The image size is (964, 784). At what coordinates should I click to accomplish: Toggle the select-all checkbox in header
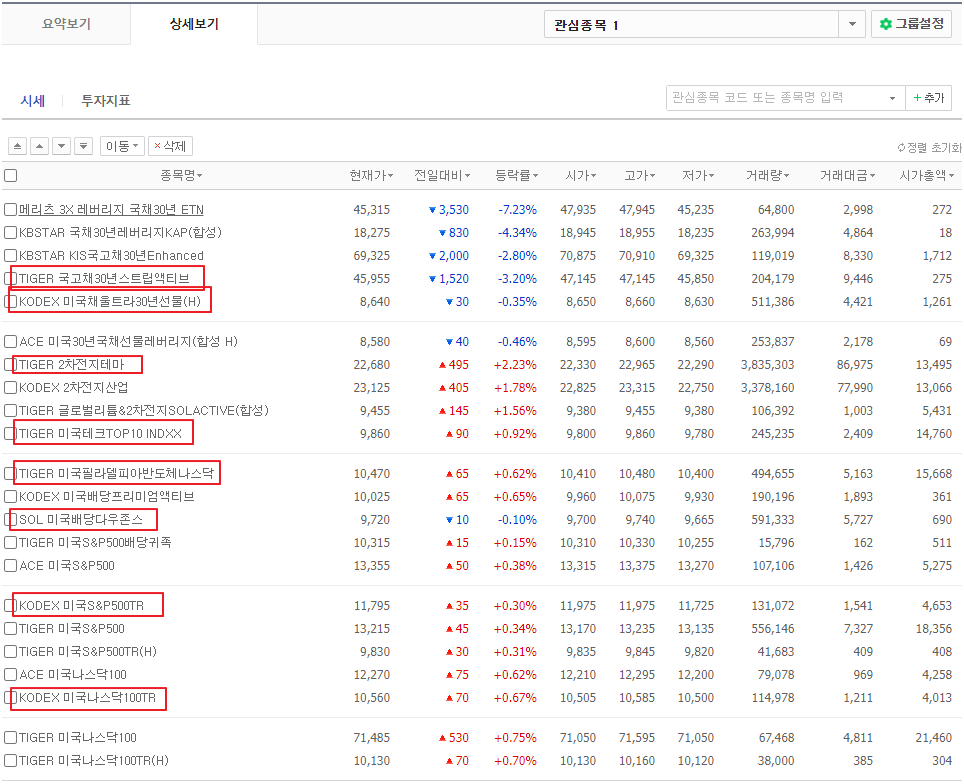pyautogui.click(x=10, y=176)
